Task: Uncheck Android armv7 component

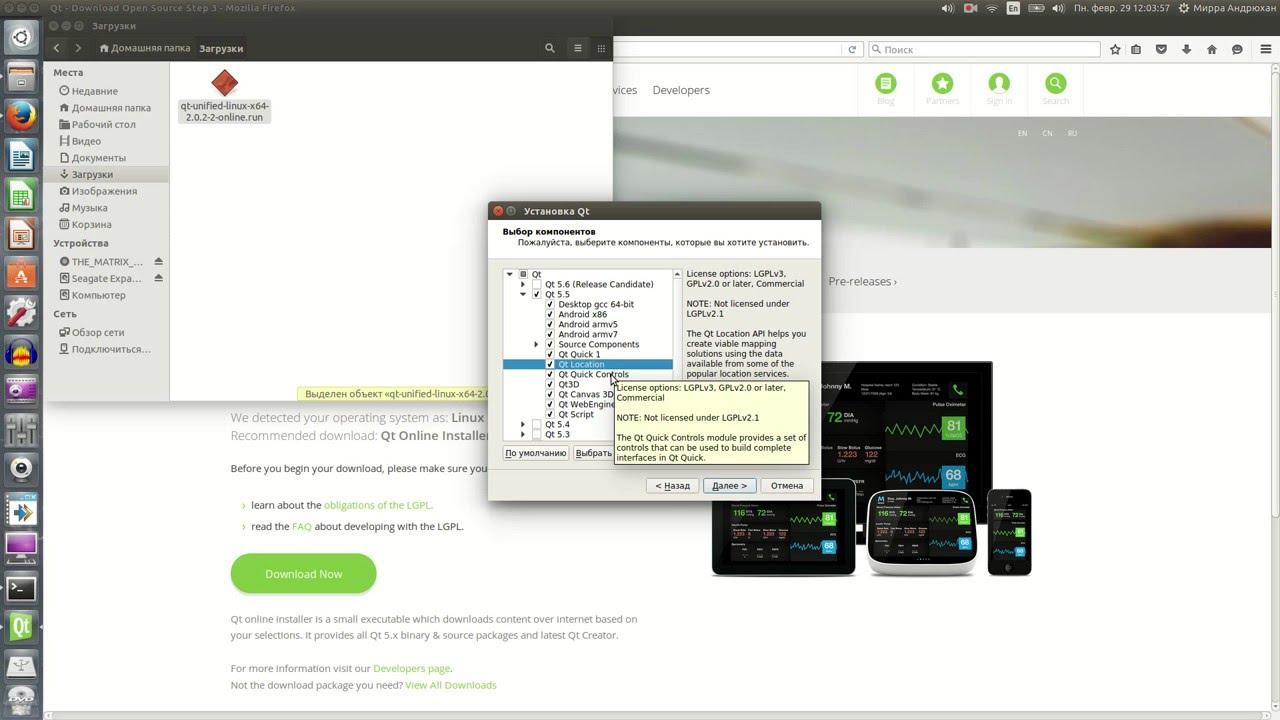Action: coord(550,334)
